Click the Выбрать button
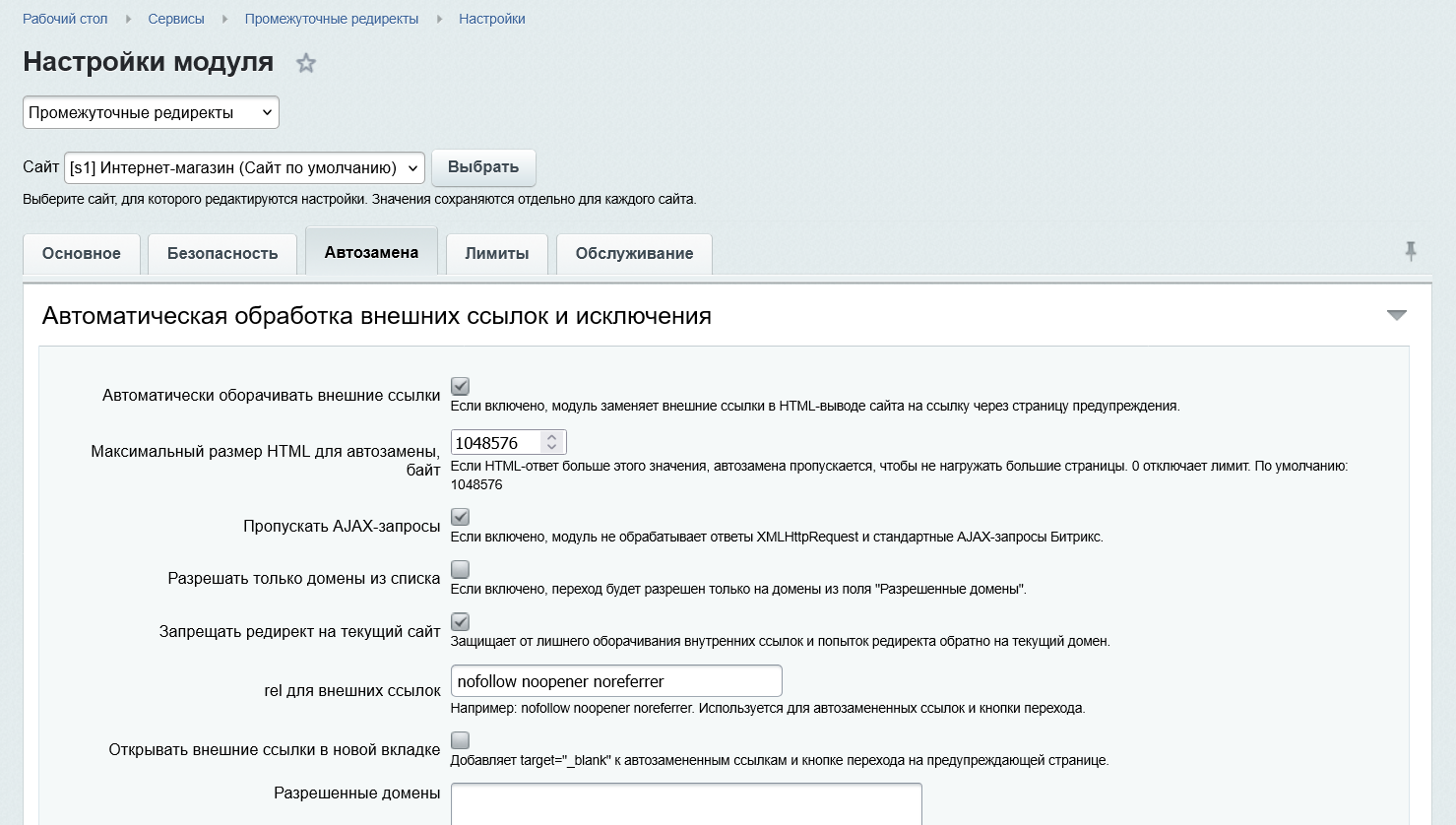 pyautogui.click(x=483, y=167)
